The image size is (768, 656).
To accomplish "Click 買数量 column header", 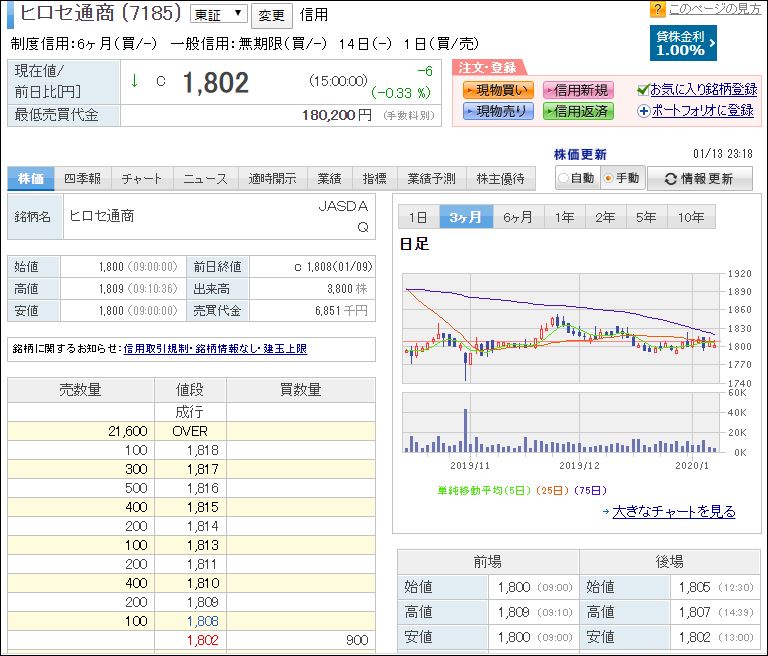I will tap(301, 390).
